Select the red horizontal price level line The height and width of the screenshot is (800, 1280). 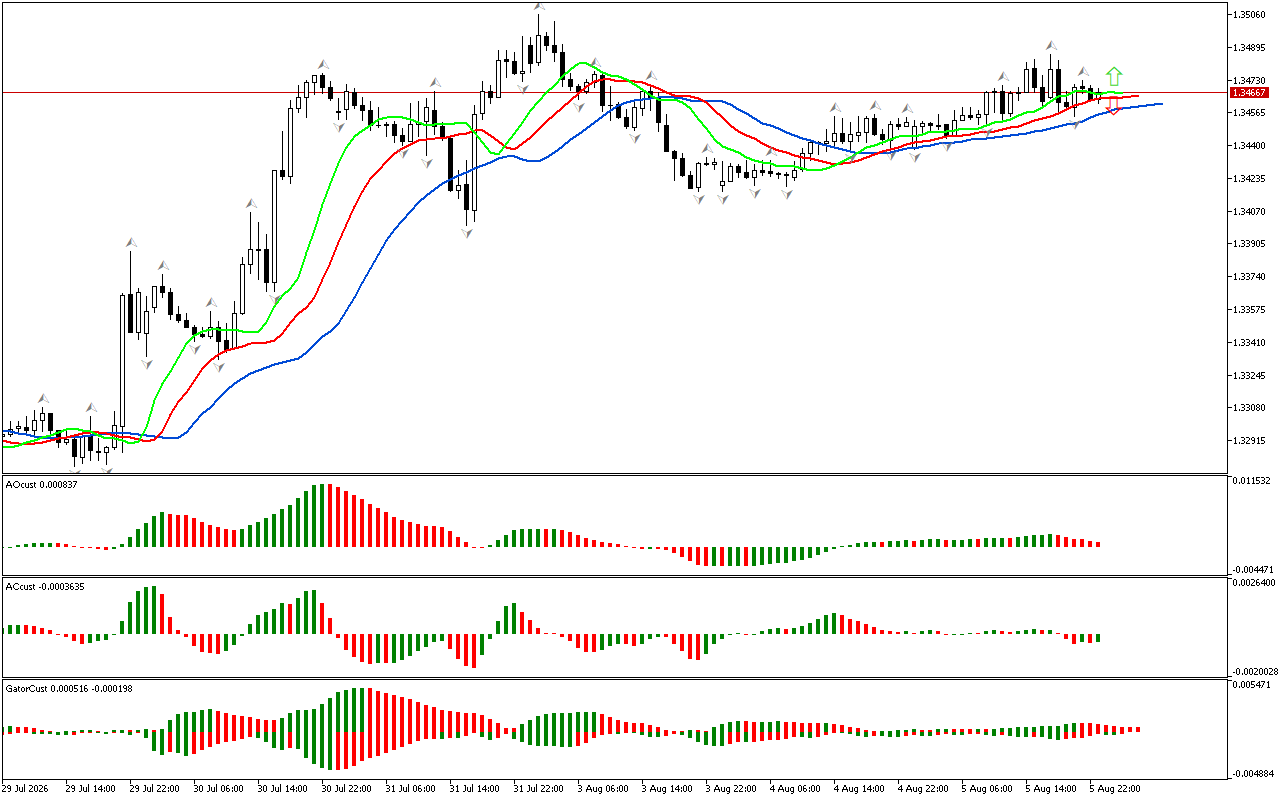tap(614, 92)
